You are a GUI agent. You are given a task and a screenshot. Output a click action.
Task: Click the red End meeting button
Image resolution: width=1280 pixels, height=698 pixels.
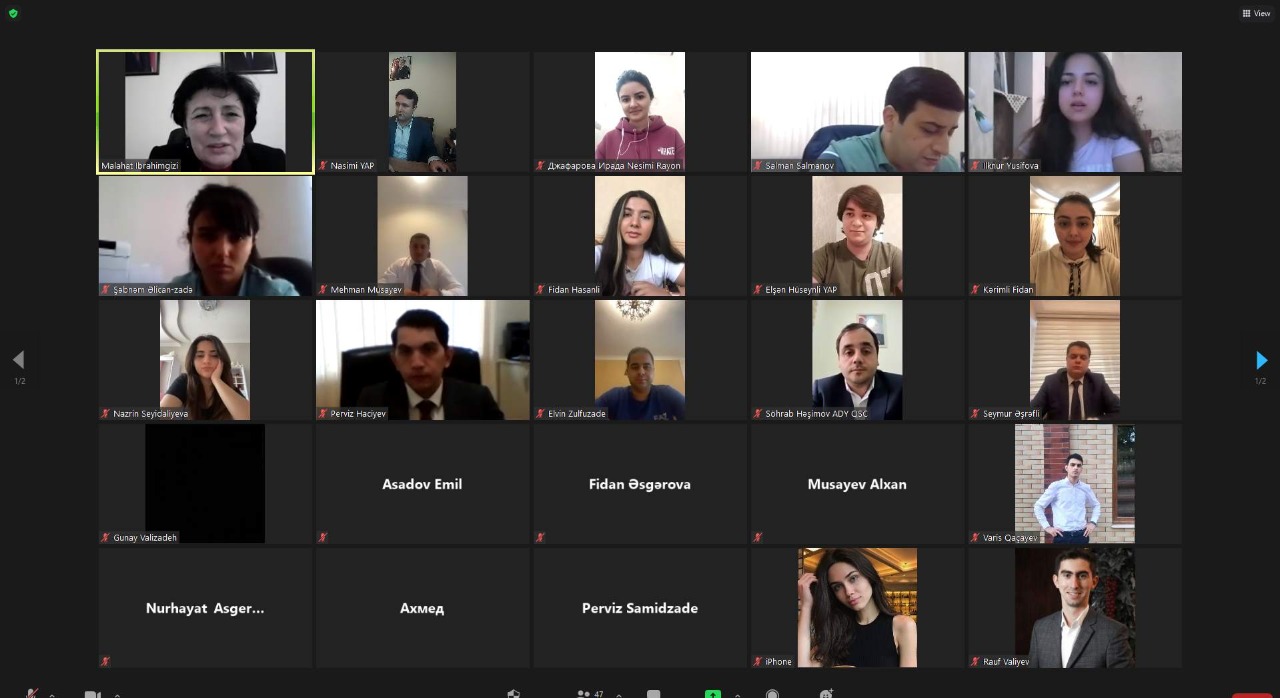[x=1252, y=695]
